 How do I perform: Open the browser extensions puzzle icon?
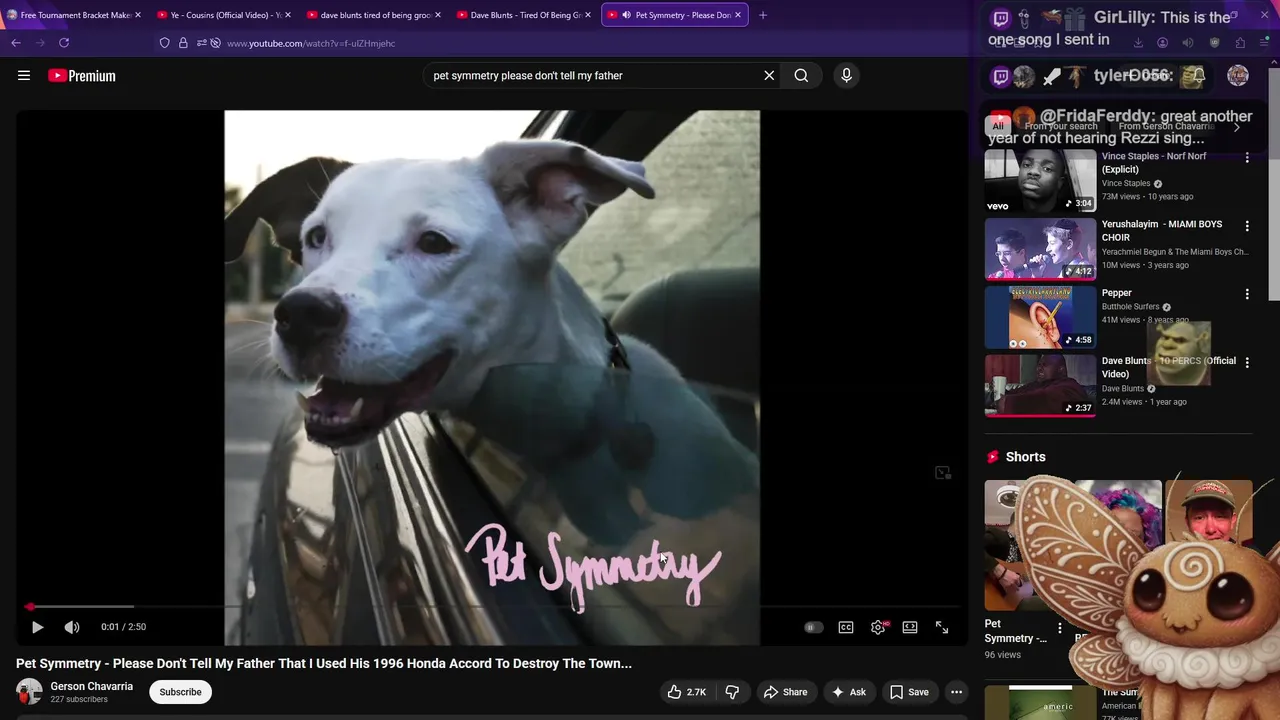point(1240,43)
